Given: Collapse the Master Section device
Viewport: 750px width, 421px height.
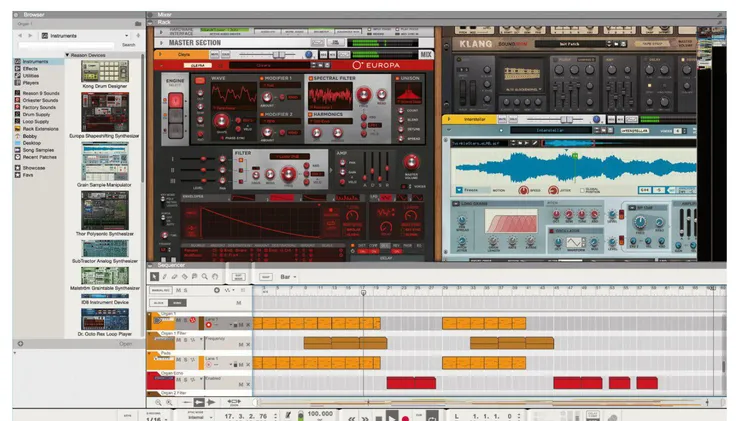Looking at the screenshot, I should [161, 43].
